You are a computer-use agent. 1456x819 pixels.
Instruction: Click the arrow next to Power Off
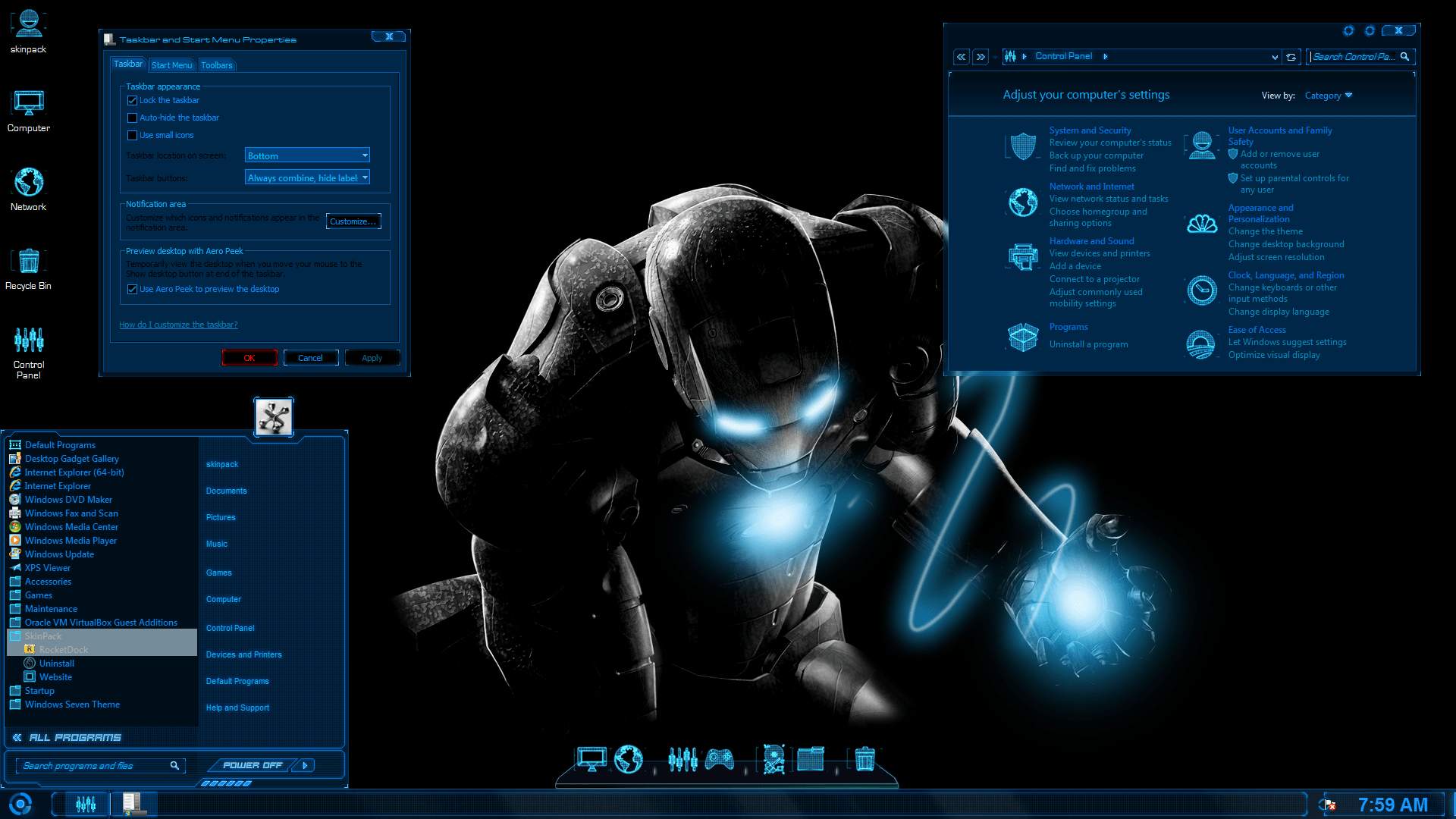305,765
